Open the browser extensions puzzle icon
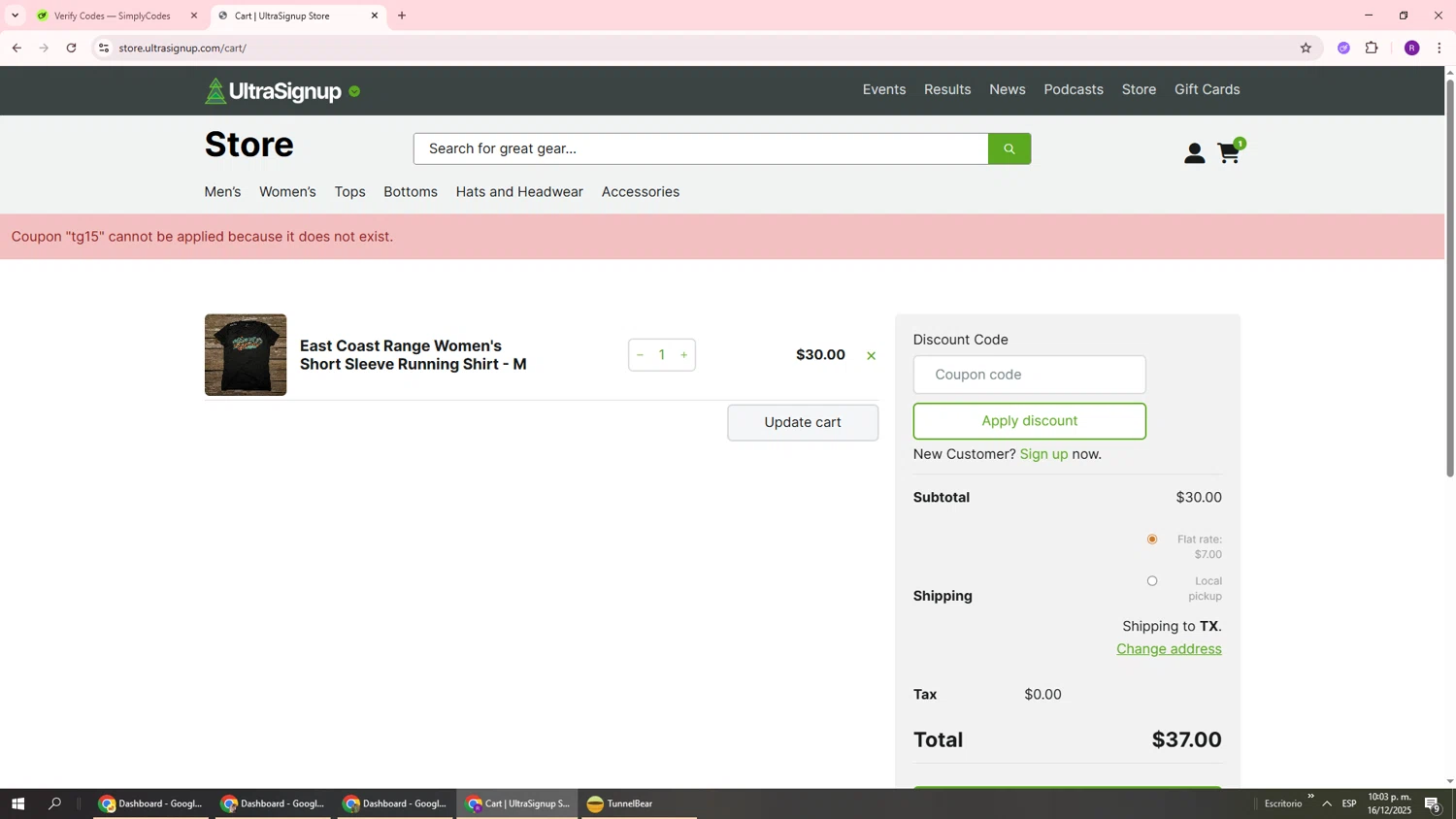The height and width of the screenshot is (819, 1456). (x=1372, y=48)
